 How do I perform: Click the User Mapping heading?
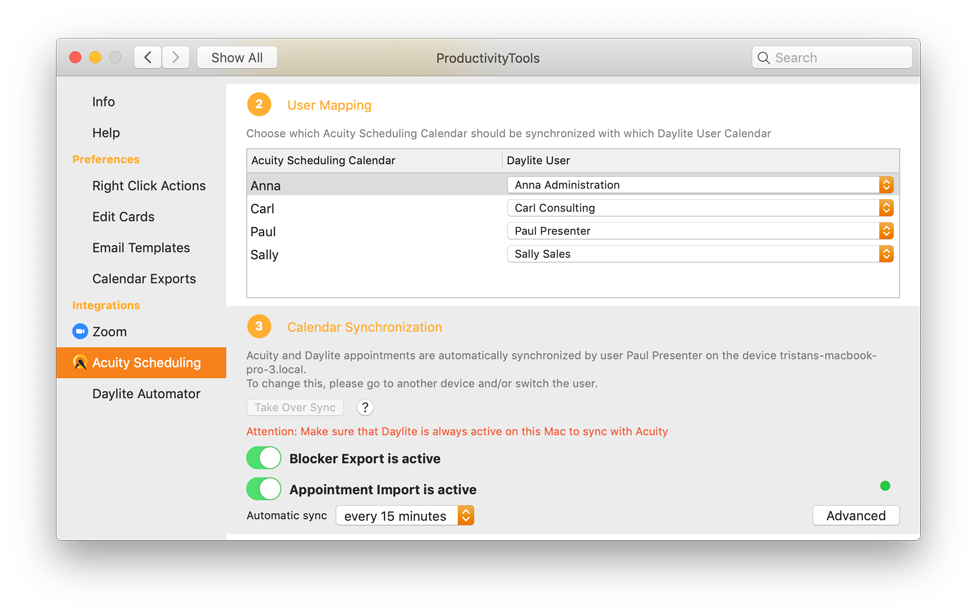pyautogui.click(x=329, y=105)
